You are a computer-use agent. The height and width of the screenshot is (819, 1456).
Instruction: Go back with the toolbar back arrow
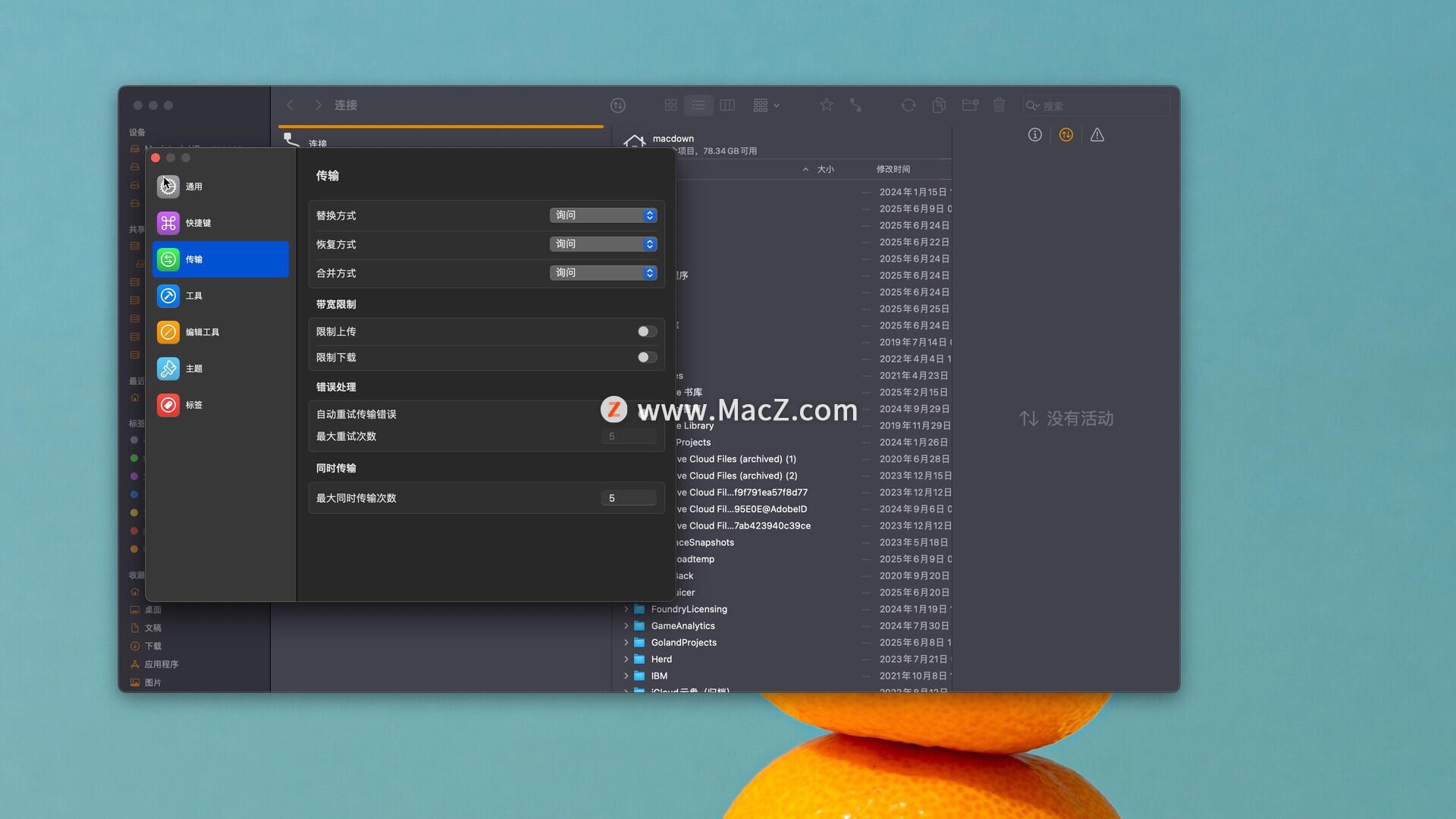[290, 105]
